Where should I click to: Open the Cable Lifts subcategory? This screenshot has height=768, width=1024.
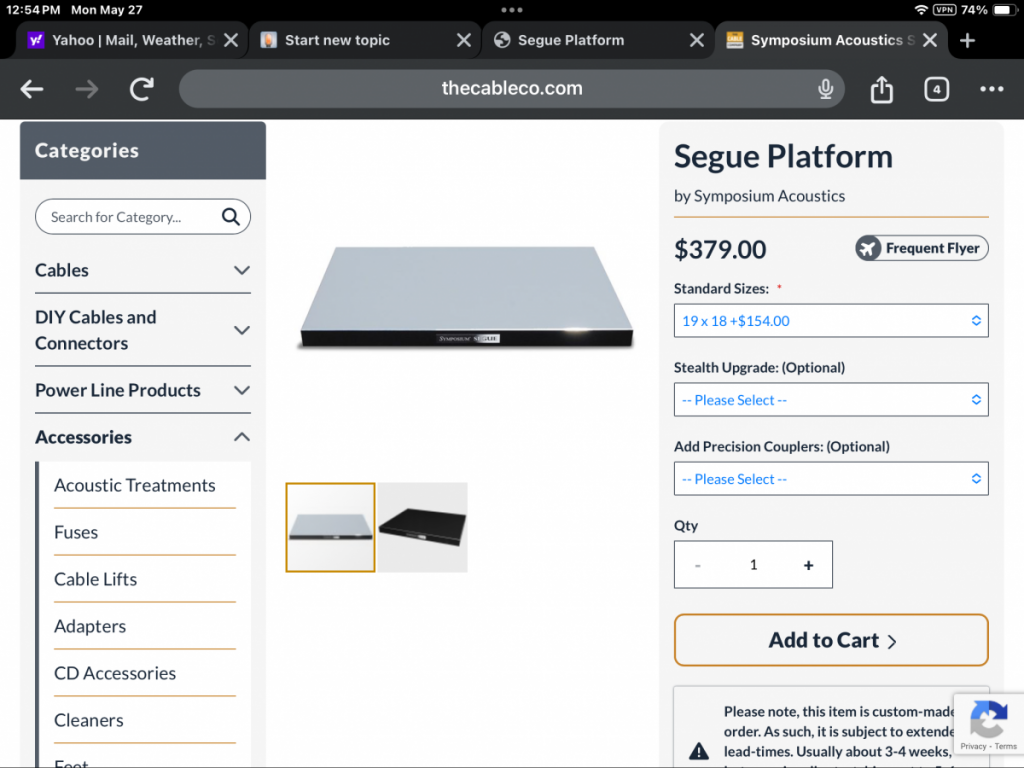pyautogui.click(x=95, y=579)
